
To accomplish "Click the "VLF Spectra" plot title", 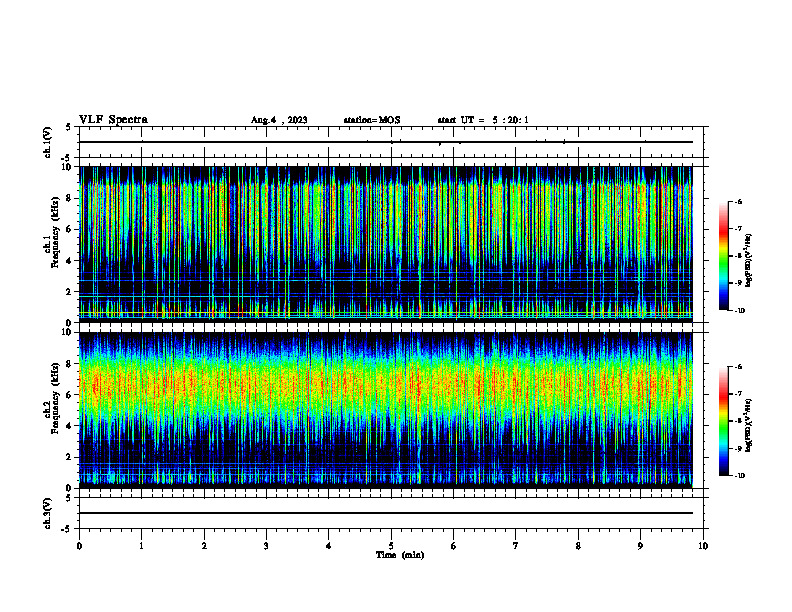I will [x=113, y=120].
